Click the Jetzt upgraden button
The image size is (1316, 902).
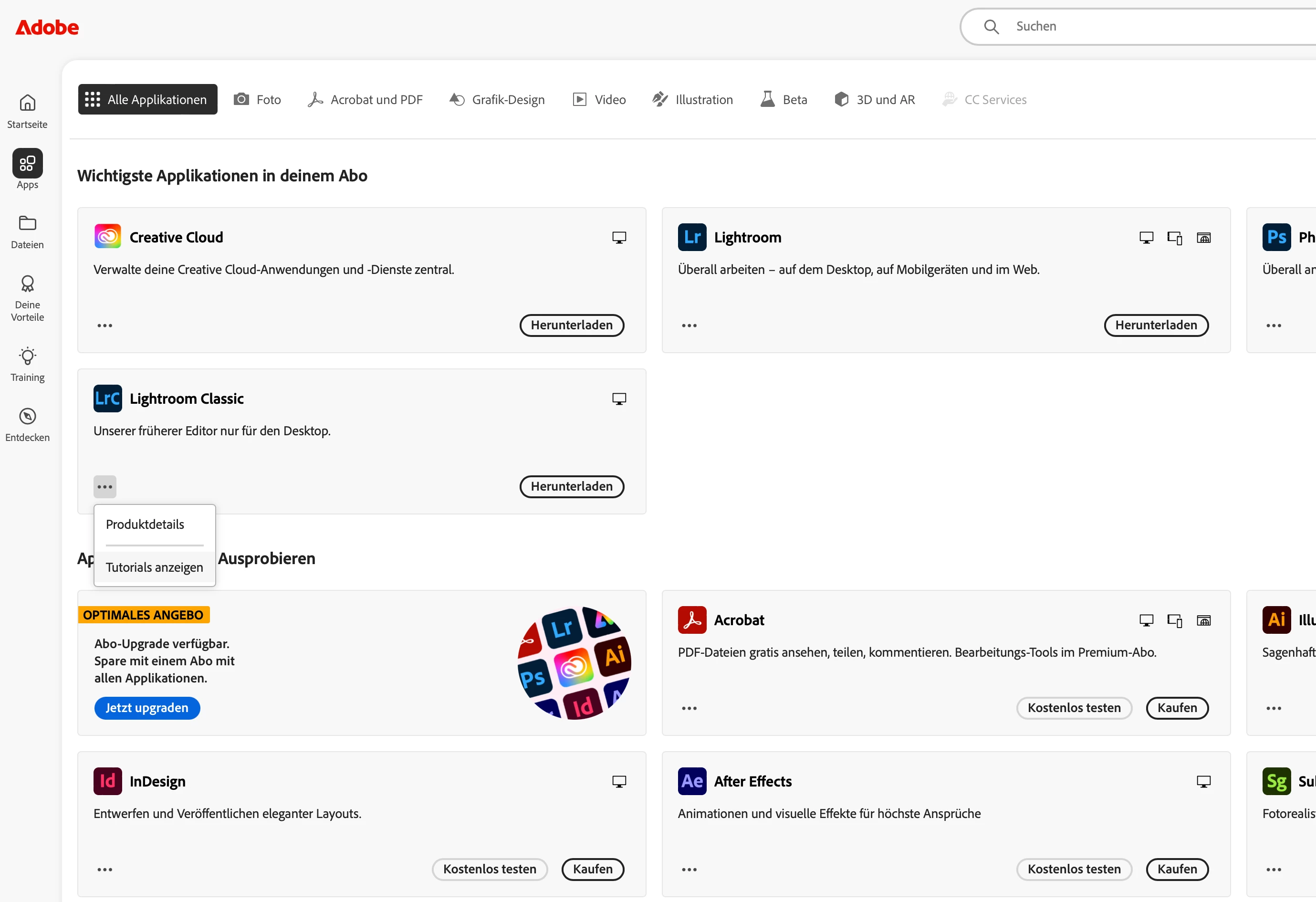click(x=147, y=708)
